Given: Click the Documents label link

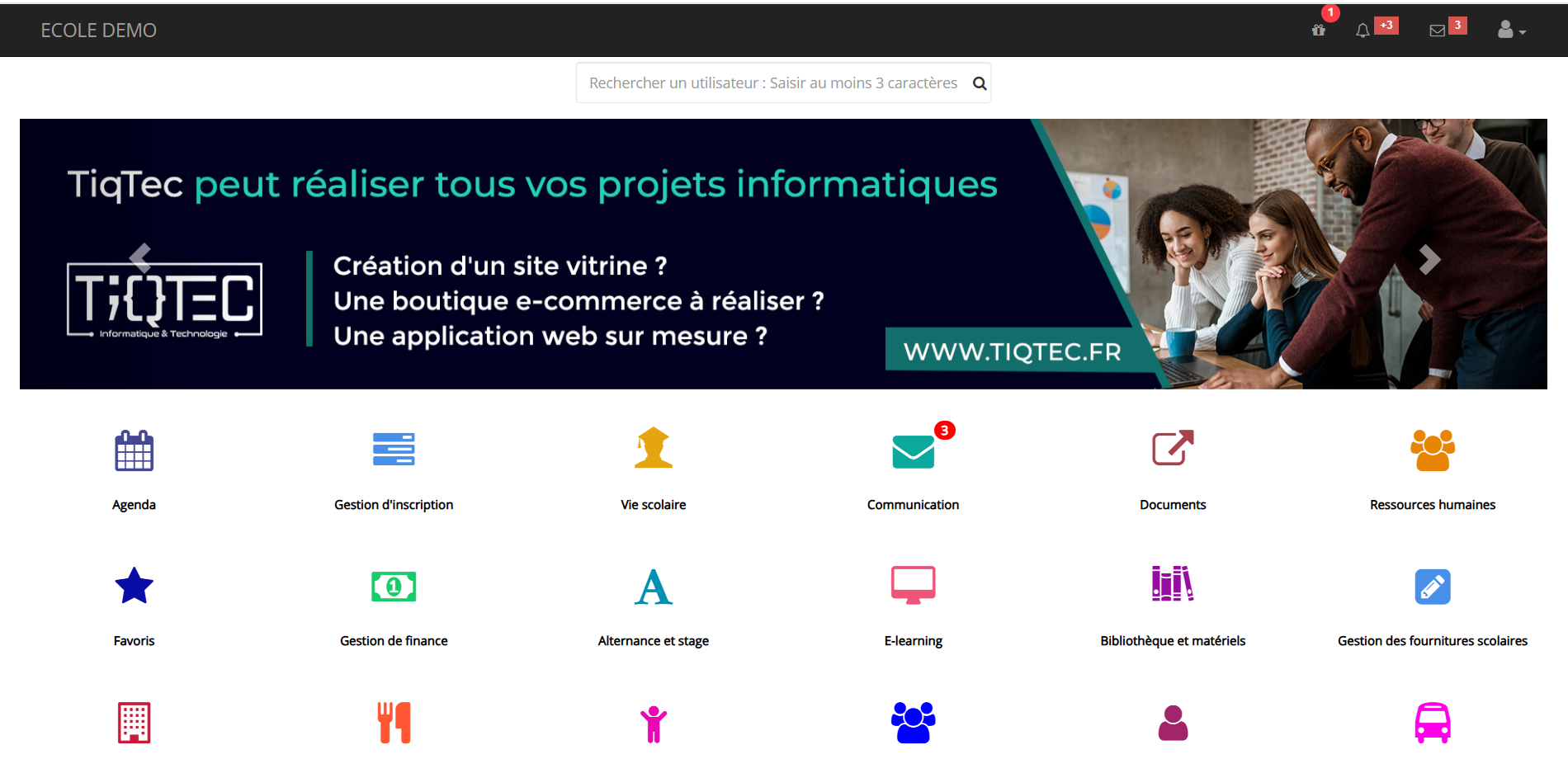Looking at the screenshot, I should 1173,505.
